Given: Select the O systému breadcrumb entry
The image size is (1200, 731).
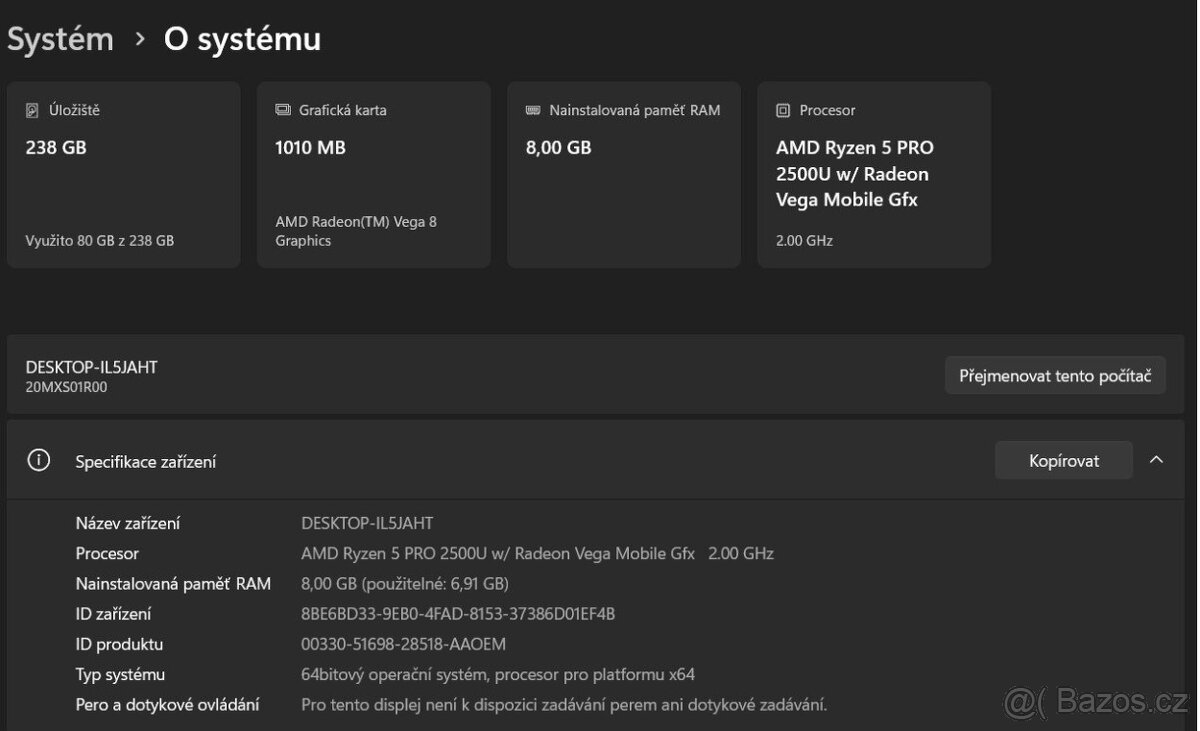Looking at the screenshot, I should pos(241,38).
